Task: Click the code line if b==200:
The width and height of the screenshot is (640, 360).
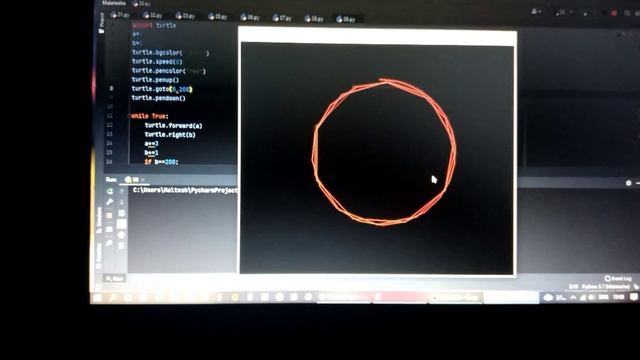Action: (162, 162)
